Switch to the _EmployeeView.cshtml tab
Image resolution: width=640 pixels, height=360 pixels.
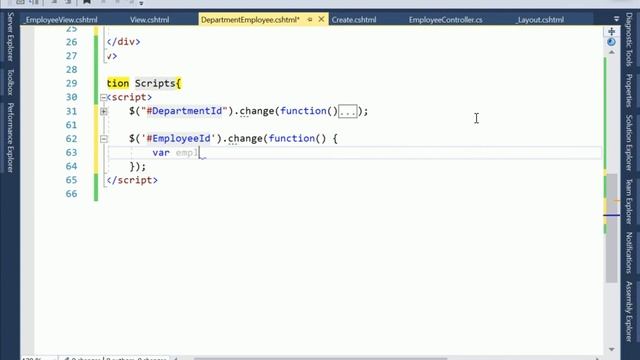click(x=61, y=20)
